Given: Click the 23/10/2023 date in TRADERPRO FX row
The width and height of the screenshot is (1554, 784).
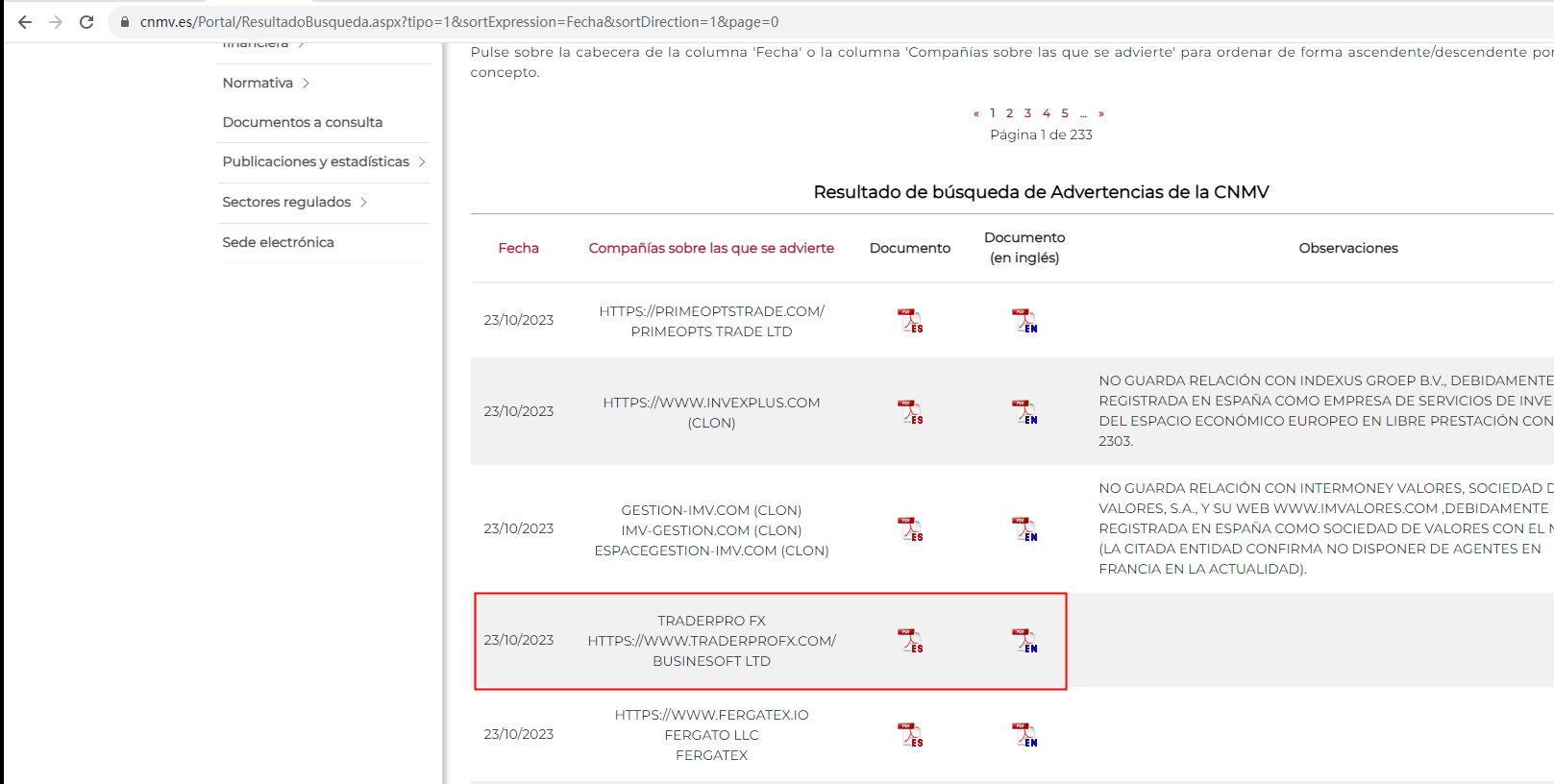Looking at the screenshot, I should click(x=519, y=640).
